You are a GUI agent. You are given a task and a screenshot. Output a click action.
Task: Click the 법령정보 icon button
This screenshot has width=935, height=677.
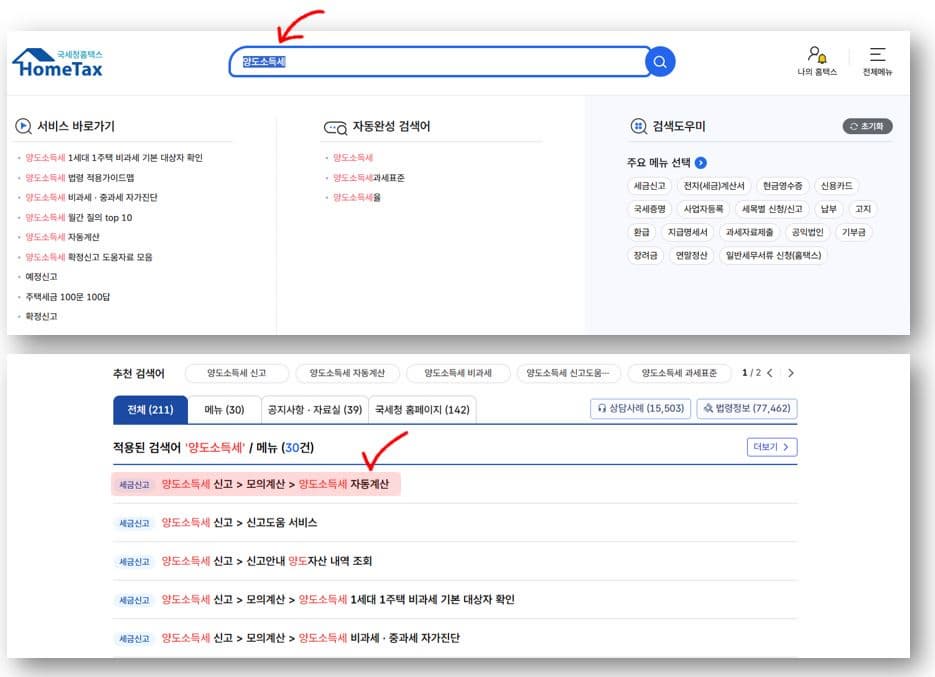pyautogui.click(x=708, y=408)
